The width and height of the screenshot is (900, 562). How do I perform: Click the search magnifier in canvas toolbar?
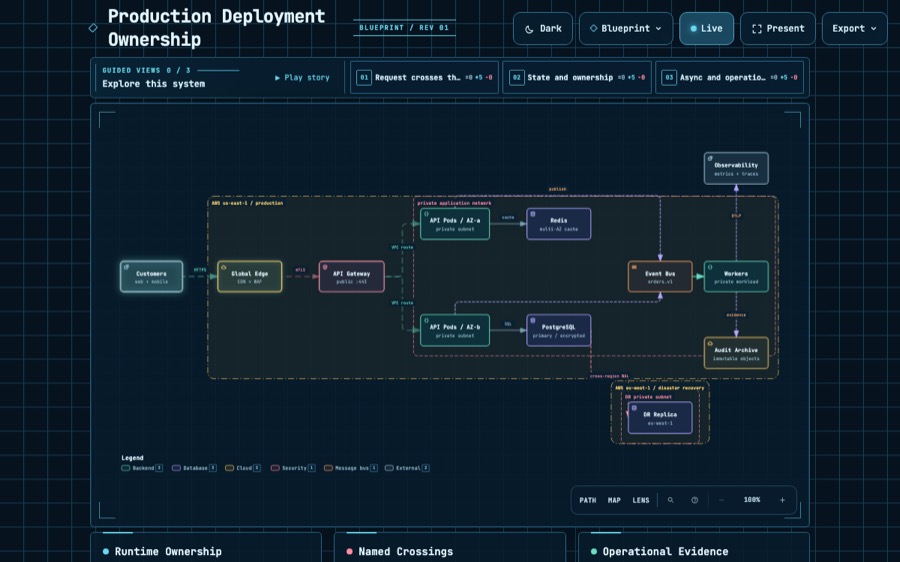click(x=670, y=500)
